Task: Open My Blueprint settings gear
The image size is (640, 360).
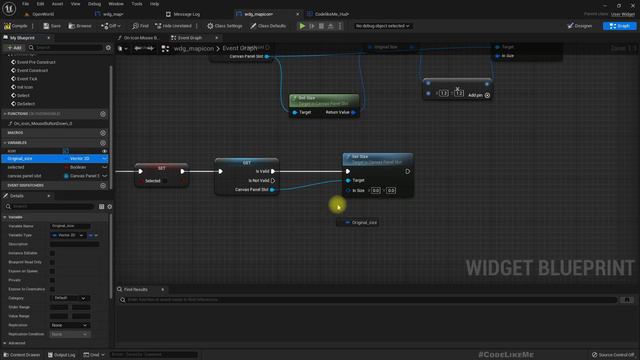Action: coord(108,47)
